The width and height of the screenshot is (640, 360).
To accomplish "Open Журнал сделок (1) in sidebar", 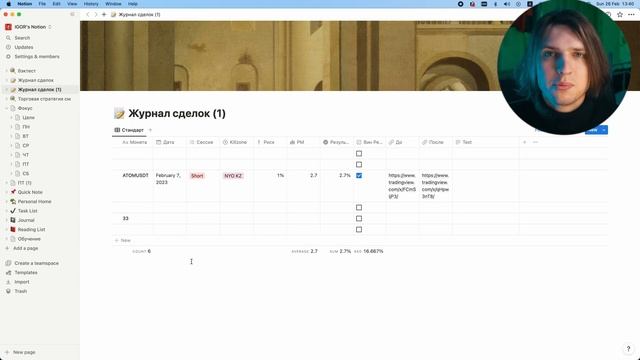I will (39, 89).
